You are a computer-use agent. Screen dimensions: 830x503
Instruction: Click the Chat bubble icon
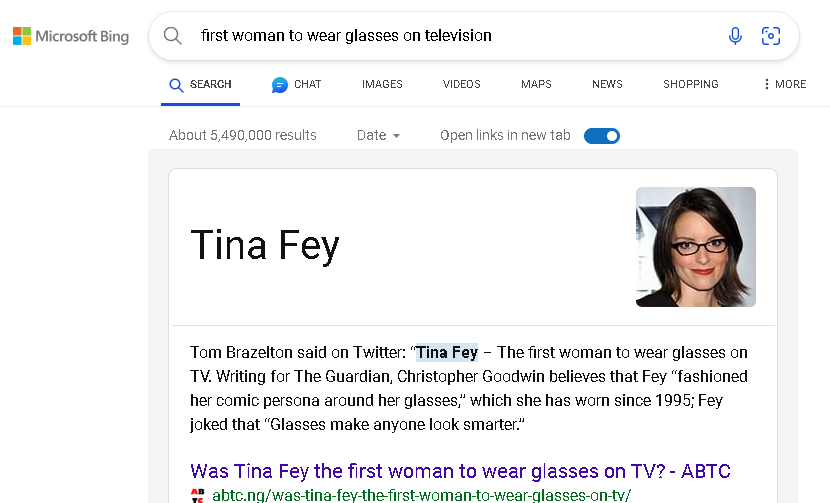pyautogui.click(x=280, y=85)
